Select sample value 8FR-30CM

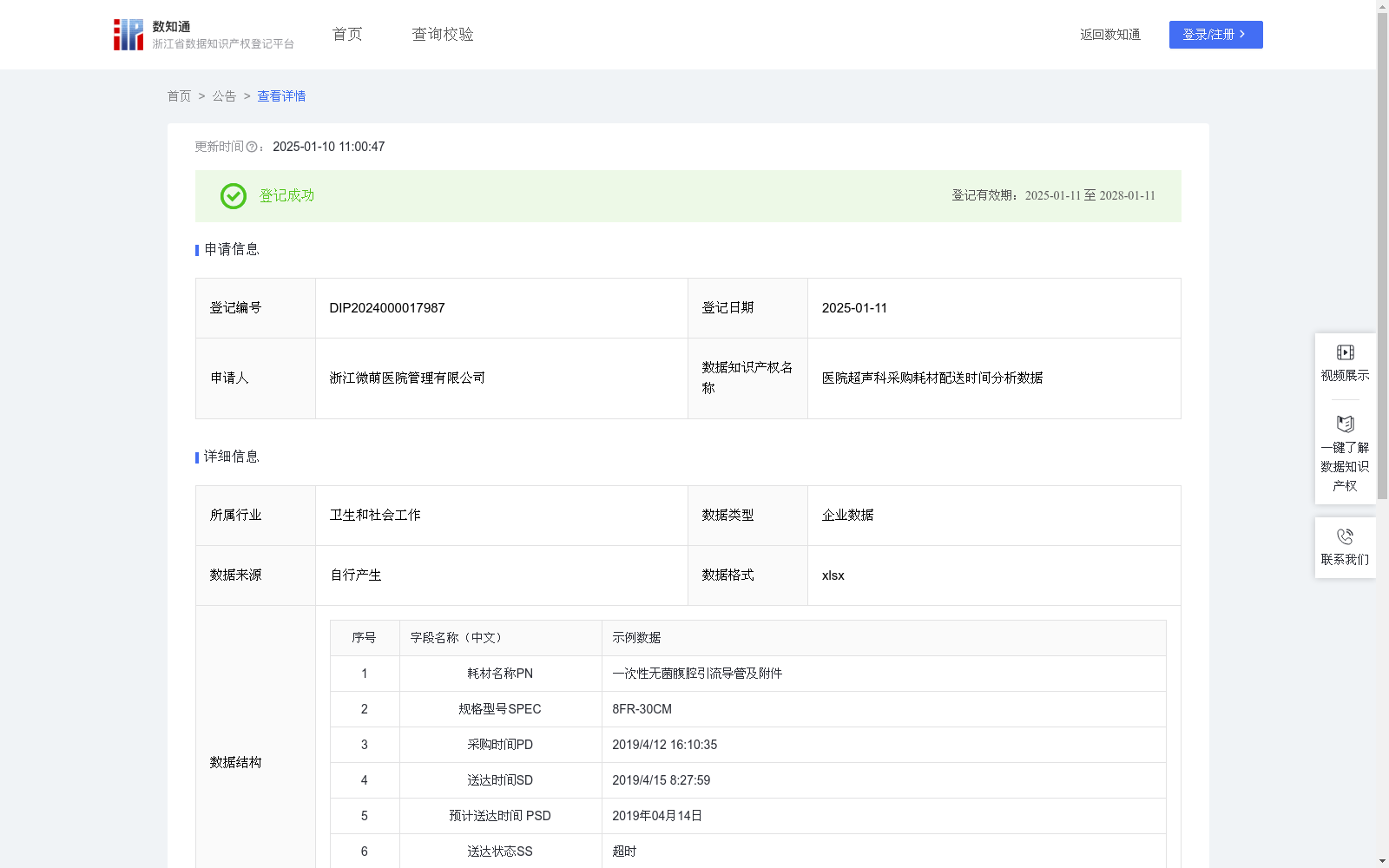[x=642, y=709]
